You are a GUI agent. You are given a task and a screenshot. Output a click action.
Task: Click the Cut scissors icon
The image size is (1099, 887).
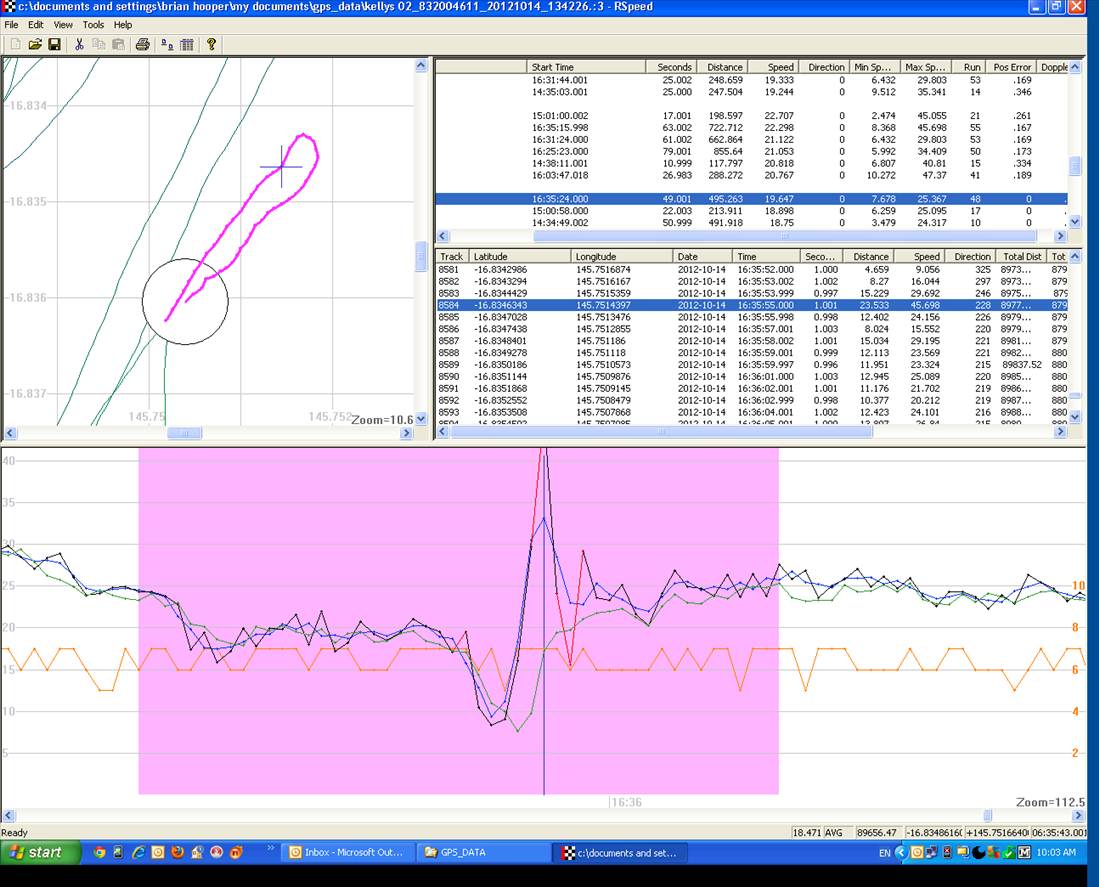[79, 44]
